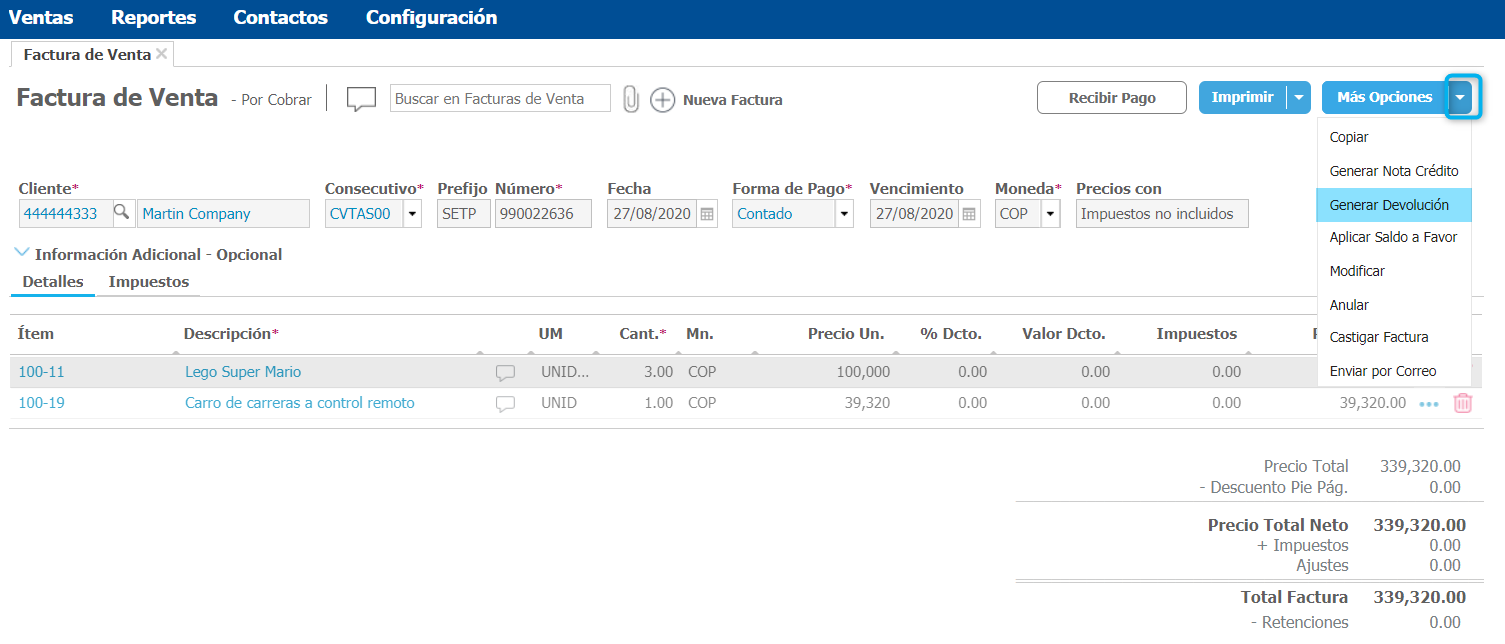The height and width of the screenshot is (644, 1505).
Task: Click the Buscar en Facturas de Venta field
Action: coord(500,99)
